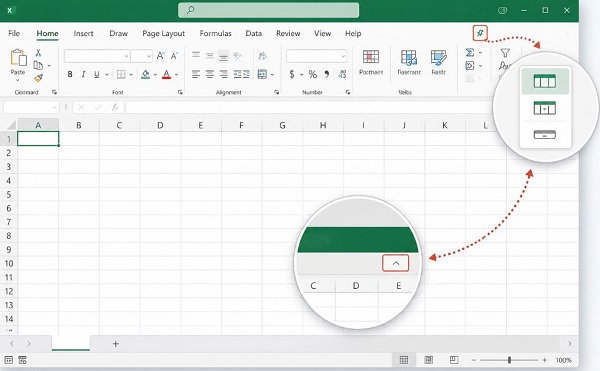This screenshot has width=600, height=371.
Task: Decrease font size with the smaller A icon
Action: click(174, 56)
